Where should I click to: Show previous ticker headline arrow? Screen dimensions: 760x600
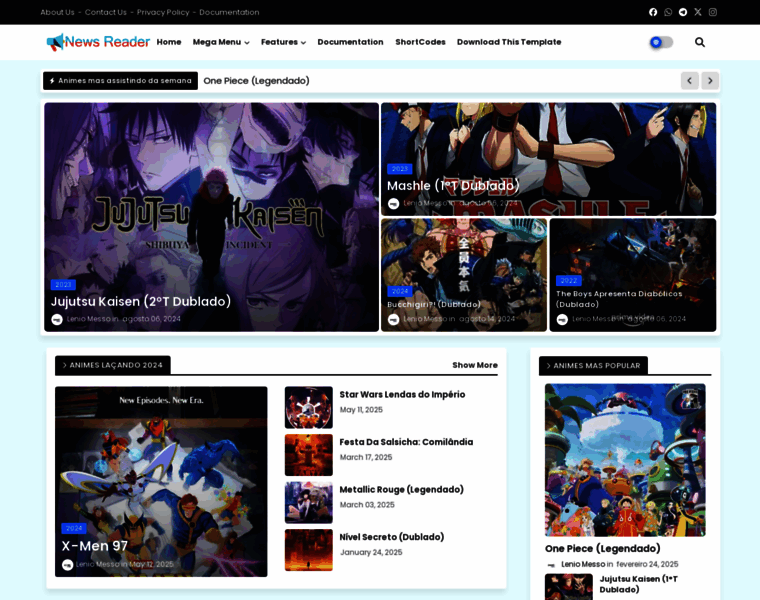pos(690,81)
